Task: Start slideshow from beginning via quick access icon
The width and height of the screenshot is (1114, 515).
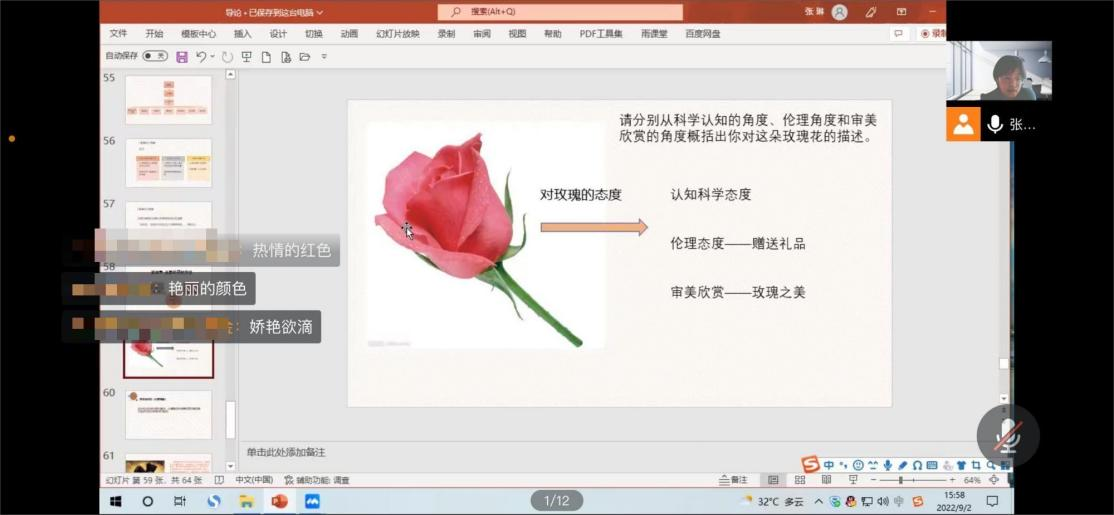Action: [x=246, y=57]
